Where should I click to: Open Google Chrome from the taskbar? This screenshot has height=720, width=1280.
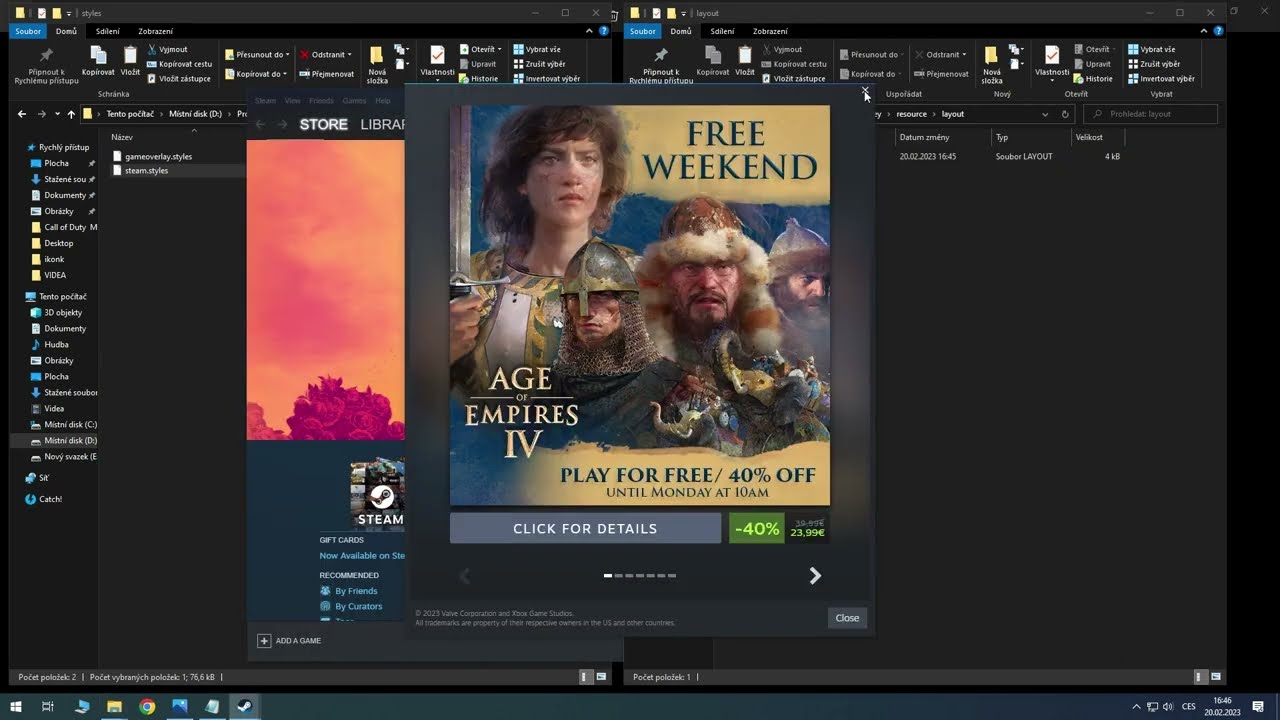click(147, 707)
